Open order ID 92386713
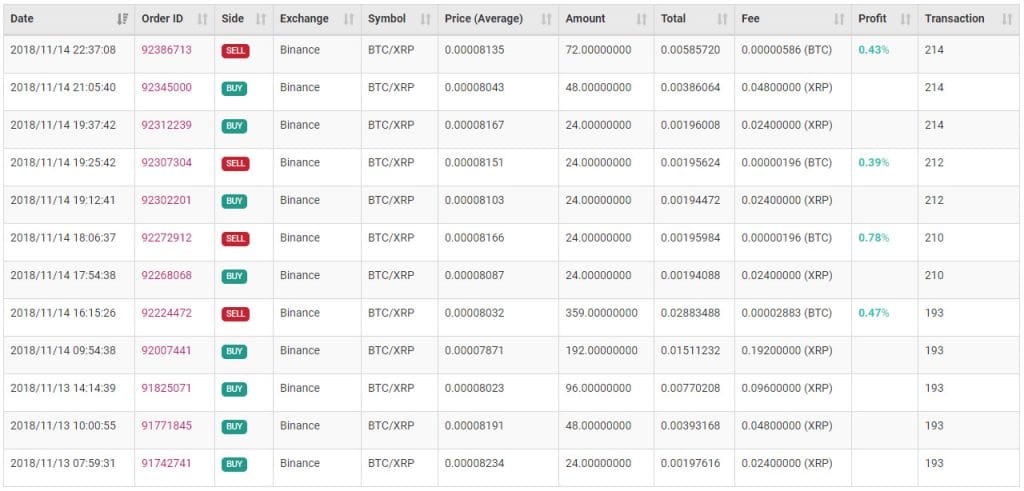Screen dimensions: 1024x491 (x=166, y=50)
